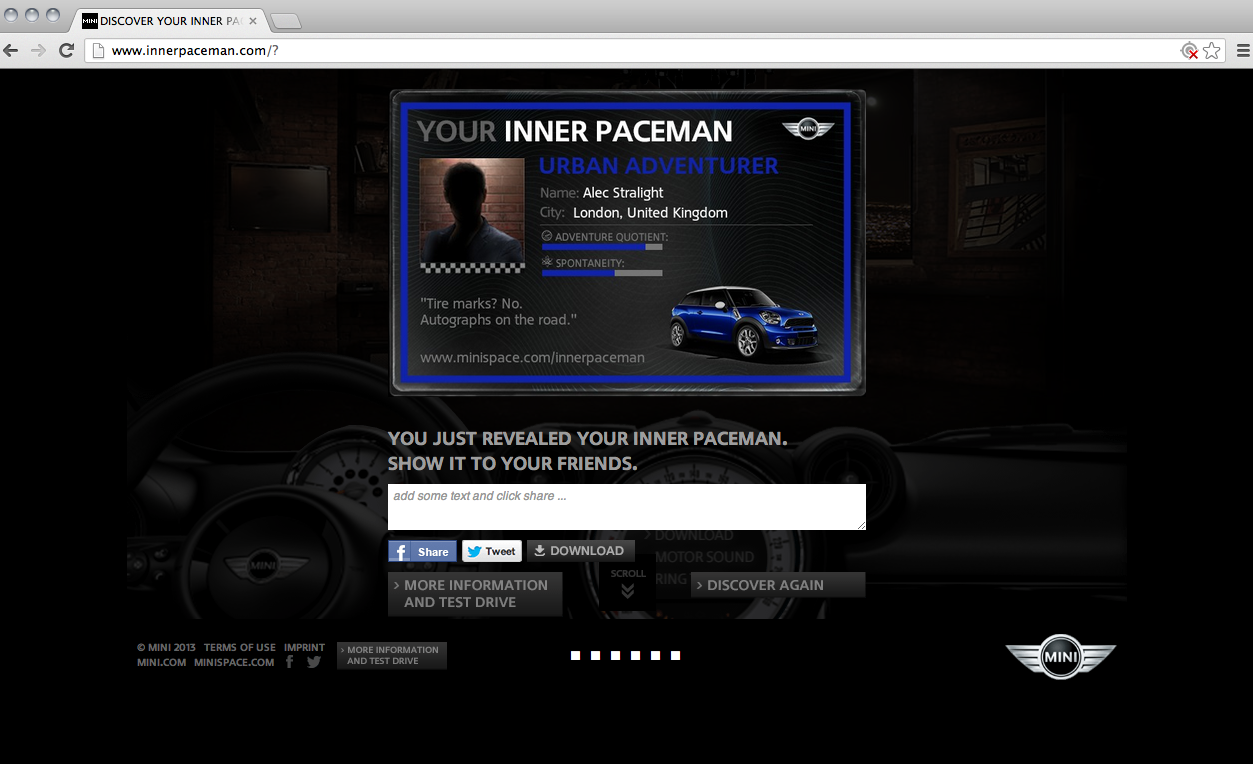1253x764 pixels.
Task: Click the page icon in the address bar
Action: pos(98,50)
